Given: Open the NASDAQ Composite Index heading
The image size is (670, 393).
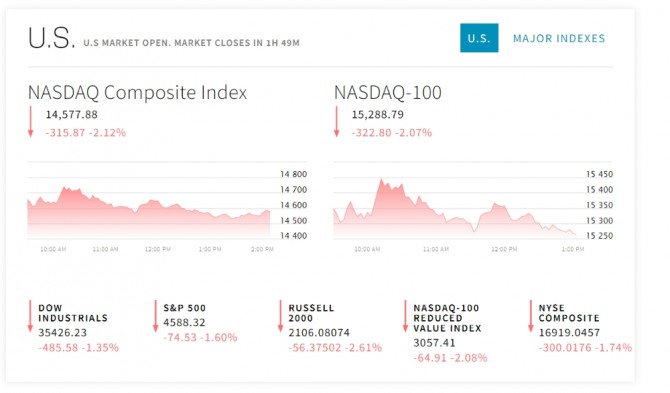Looking at the screenshot, I should 137,92.
